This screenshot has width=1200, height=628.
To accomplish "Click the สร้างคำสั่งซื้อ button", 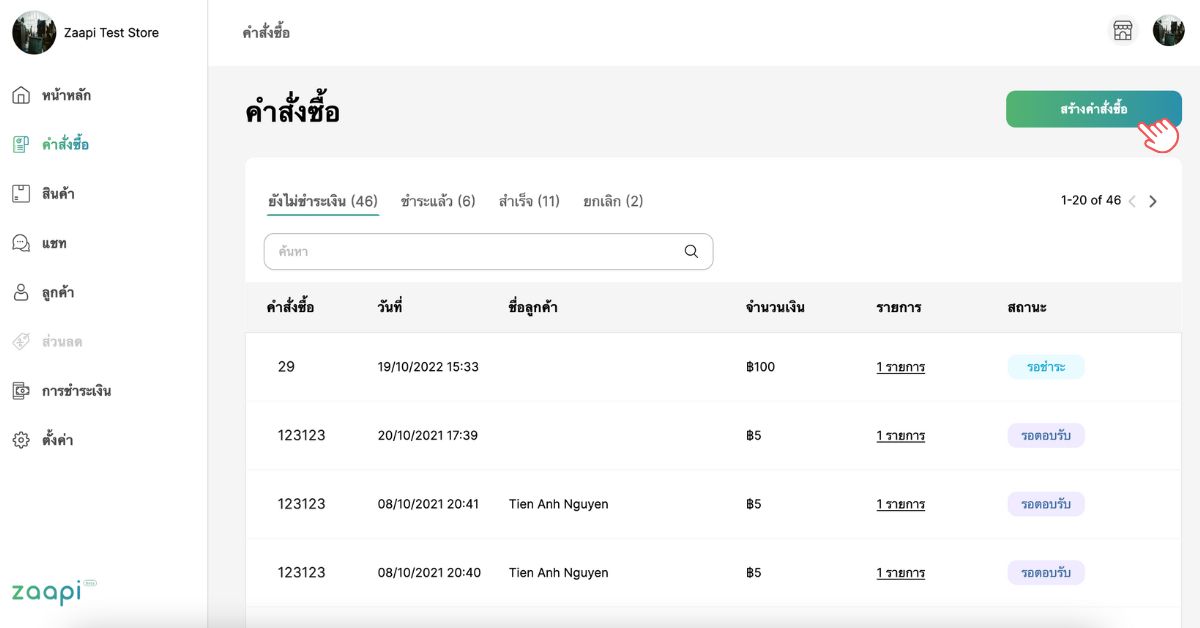I will pyautogui.click(x=1093, y=109).
